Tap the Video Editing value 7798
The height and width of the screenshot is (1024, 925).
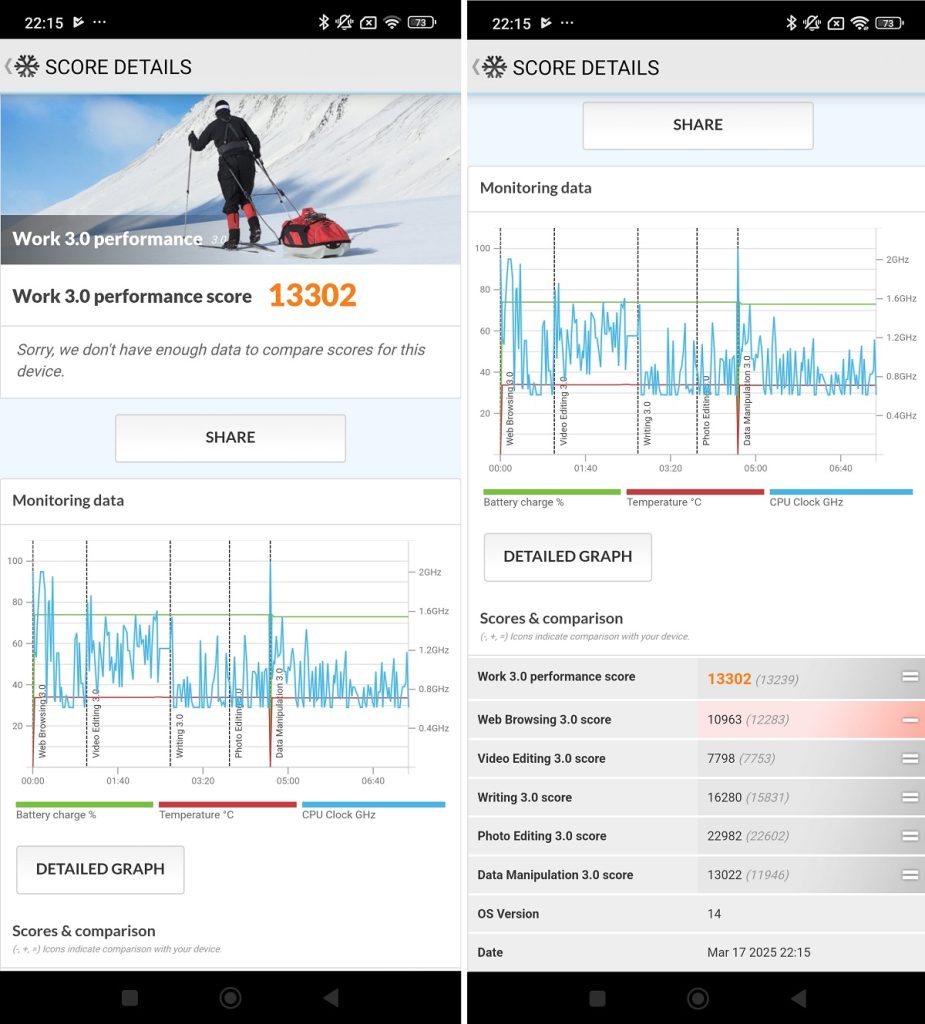(x=721, y=758)
